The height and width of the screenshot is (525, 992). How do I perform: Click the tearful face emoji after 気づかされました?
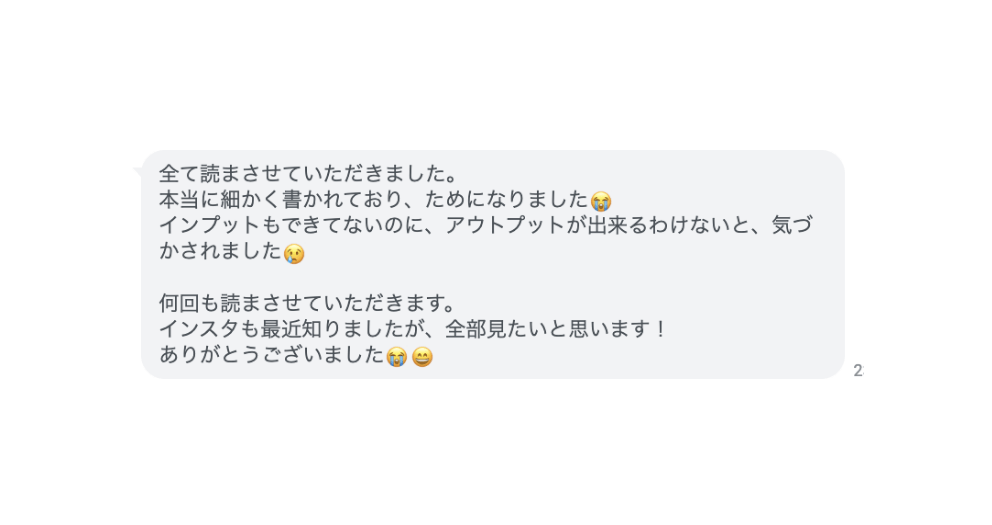pos(294,253)
